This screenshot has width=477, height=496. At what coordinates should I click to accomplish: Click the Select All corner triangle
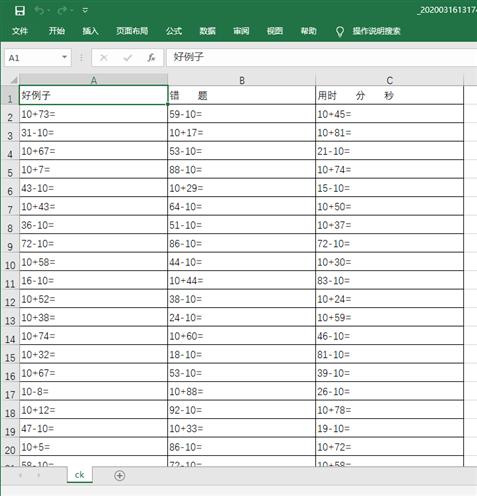[x=13, y=80]
